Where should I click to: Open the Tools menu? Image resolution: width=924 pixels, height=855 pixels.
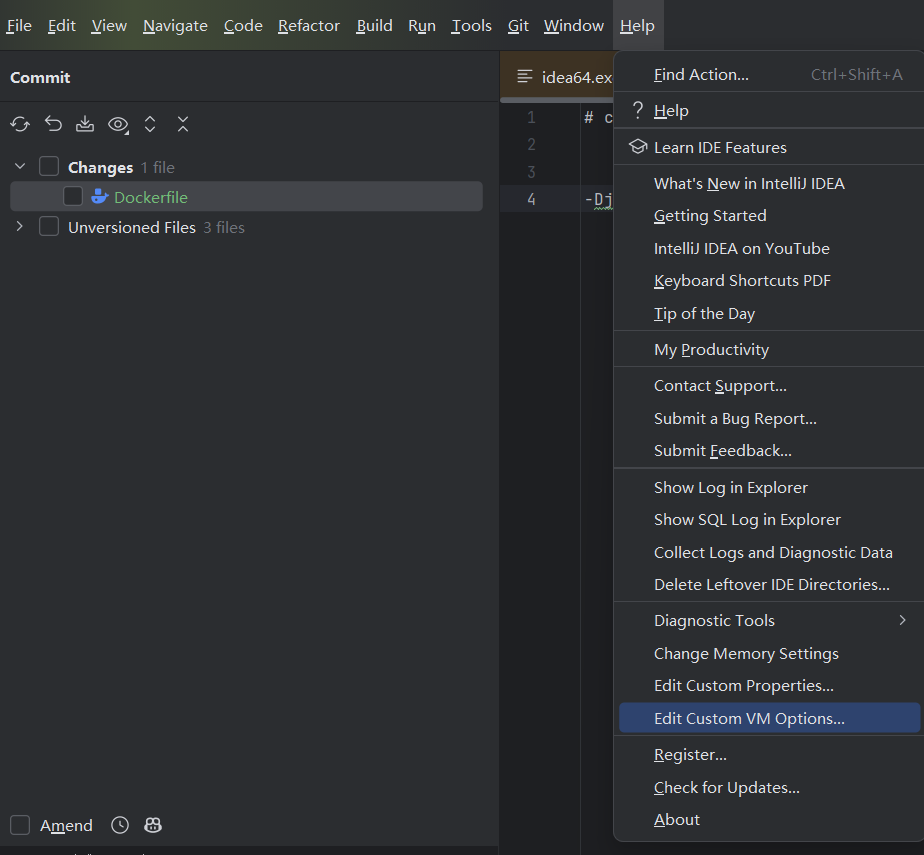point(471,26)
